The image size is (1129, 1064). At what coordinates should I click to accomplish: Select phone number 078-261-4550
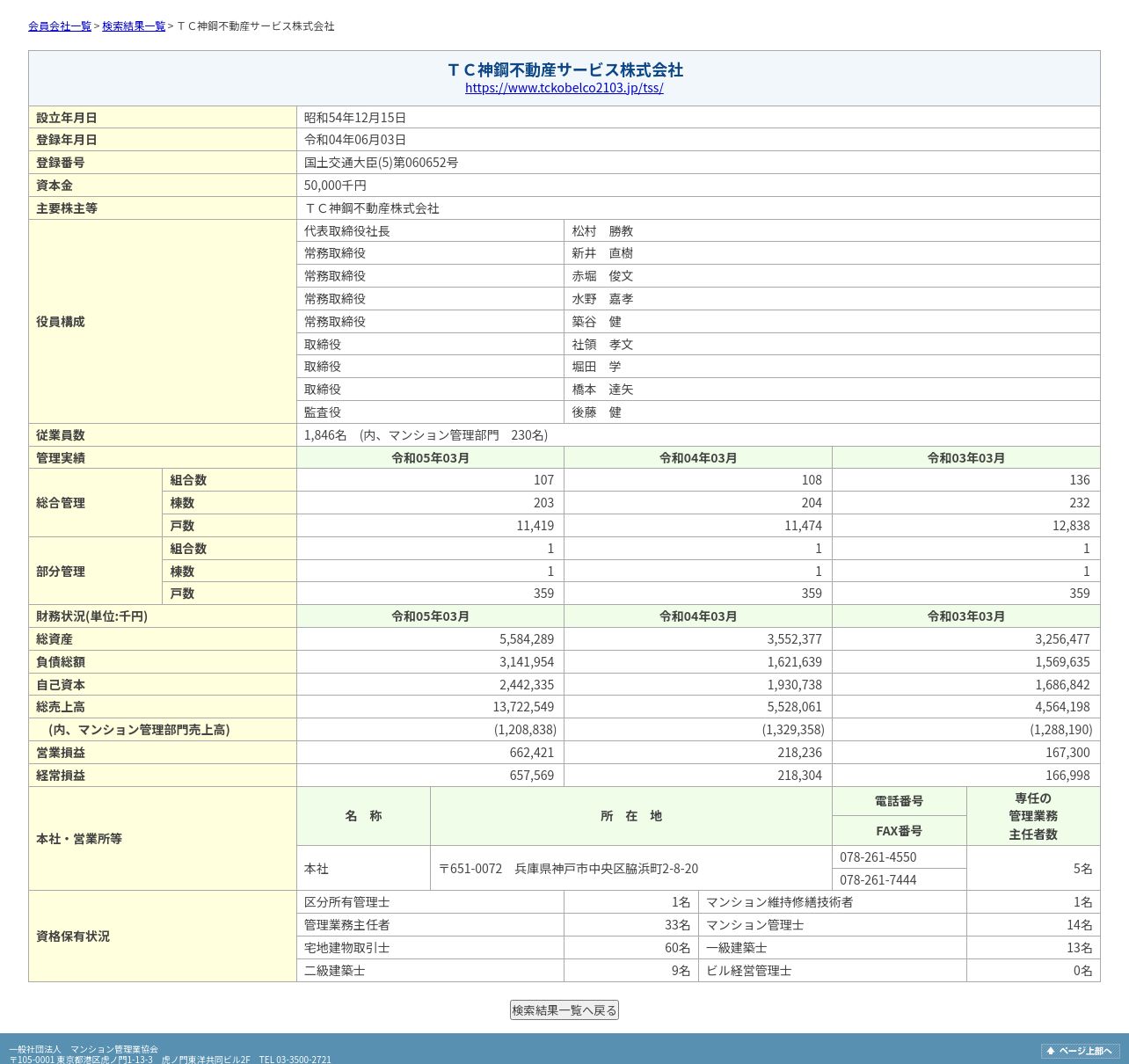pyautogui.click(x=878, y=857)
